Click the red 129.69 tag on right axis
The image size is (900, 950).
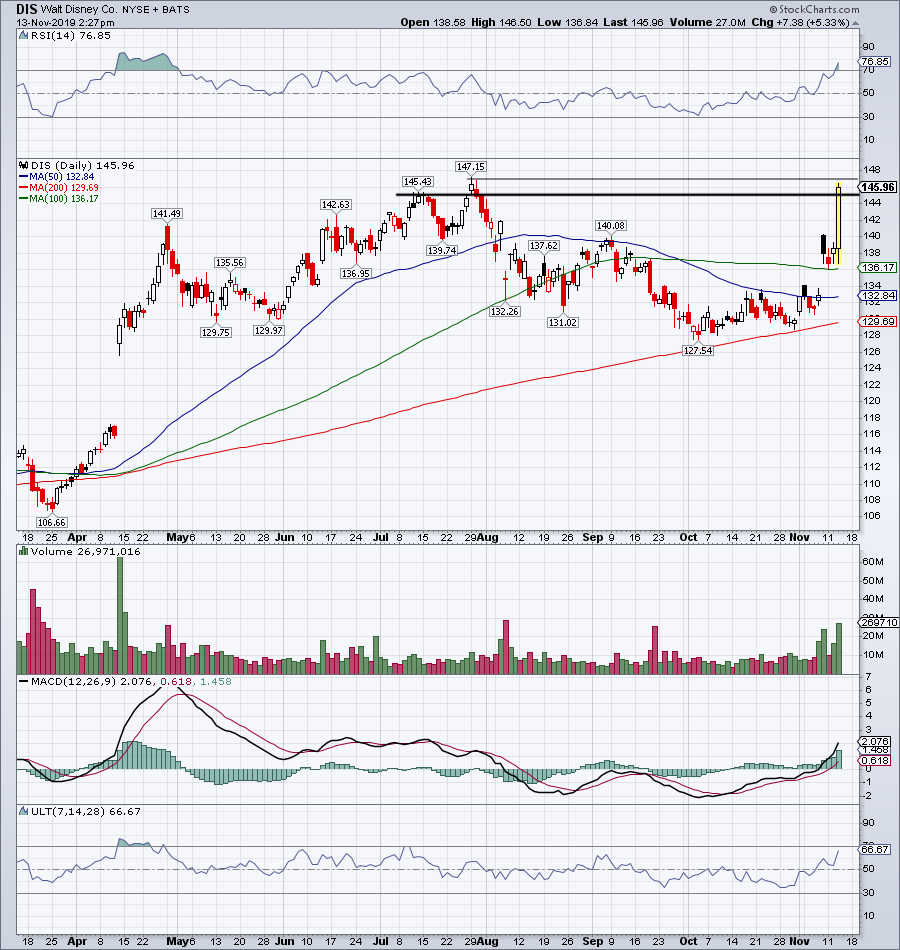878,321
